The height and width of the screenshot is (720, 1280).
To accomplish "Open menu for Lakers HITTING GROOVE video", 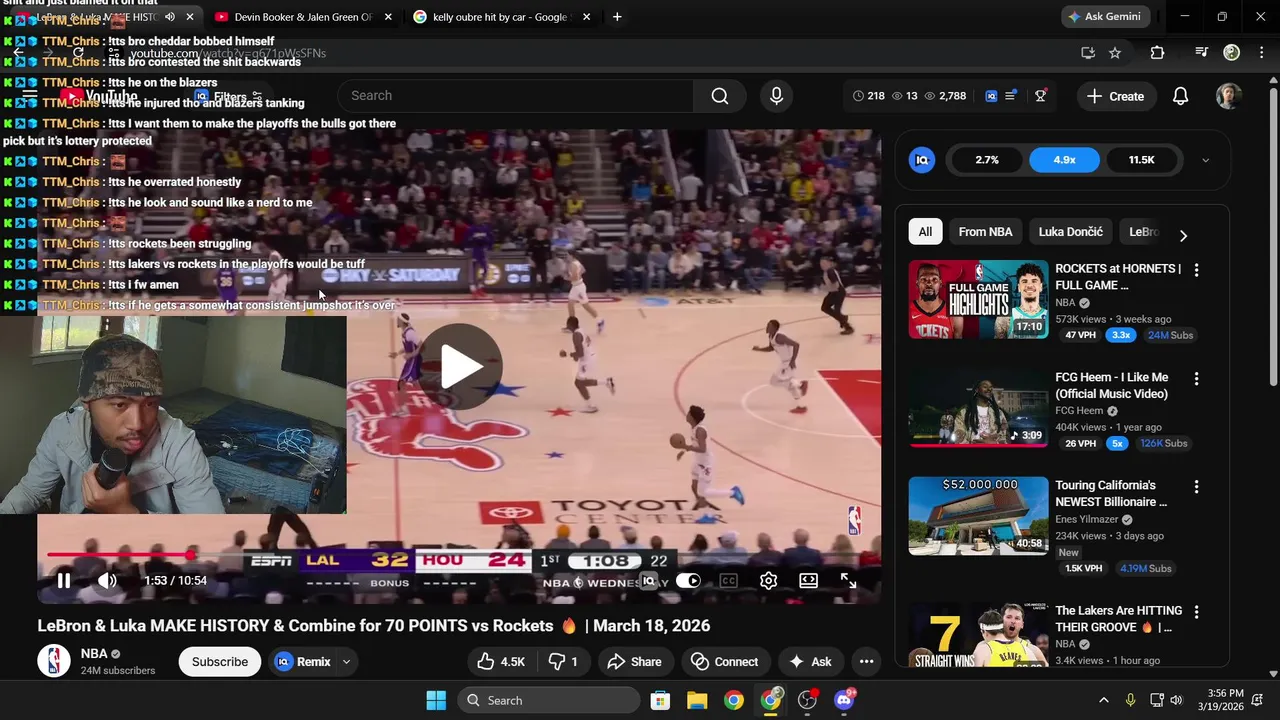I will pos(1196,612).
